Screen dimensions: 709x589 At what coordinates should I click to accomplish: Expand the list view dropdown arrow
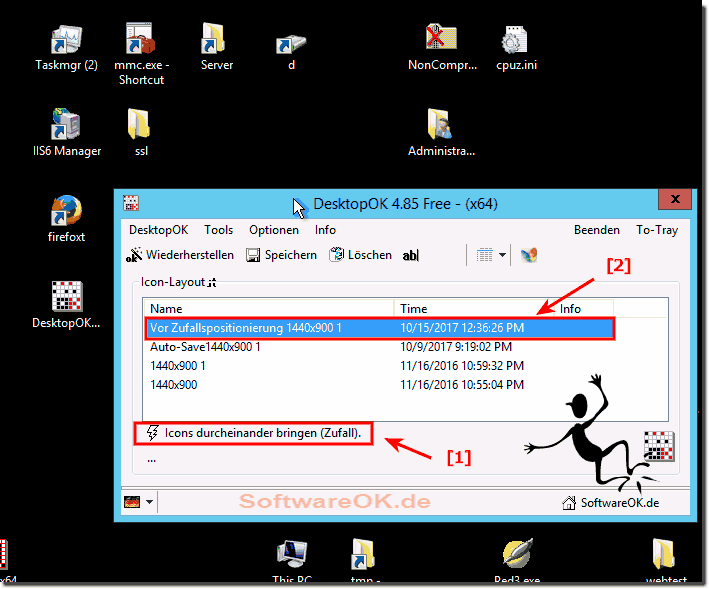pyautogui.click(x=502, y=255)
